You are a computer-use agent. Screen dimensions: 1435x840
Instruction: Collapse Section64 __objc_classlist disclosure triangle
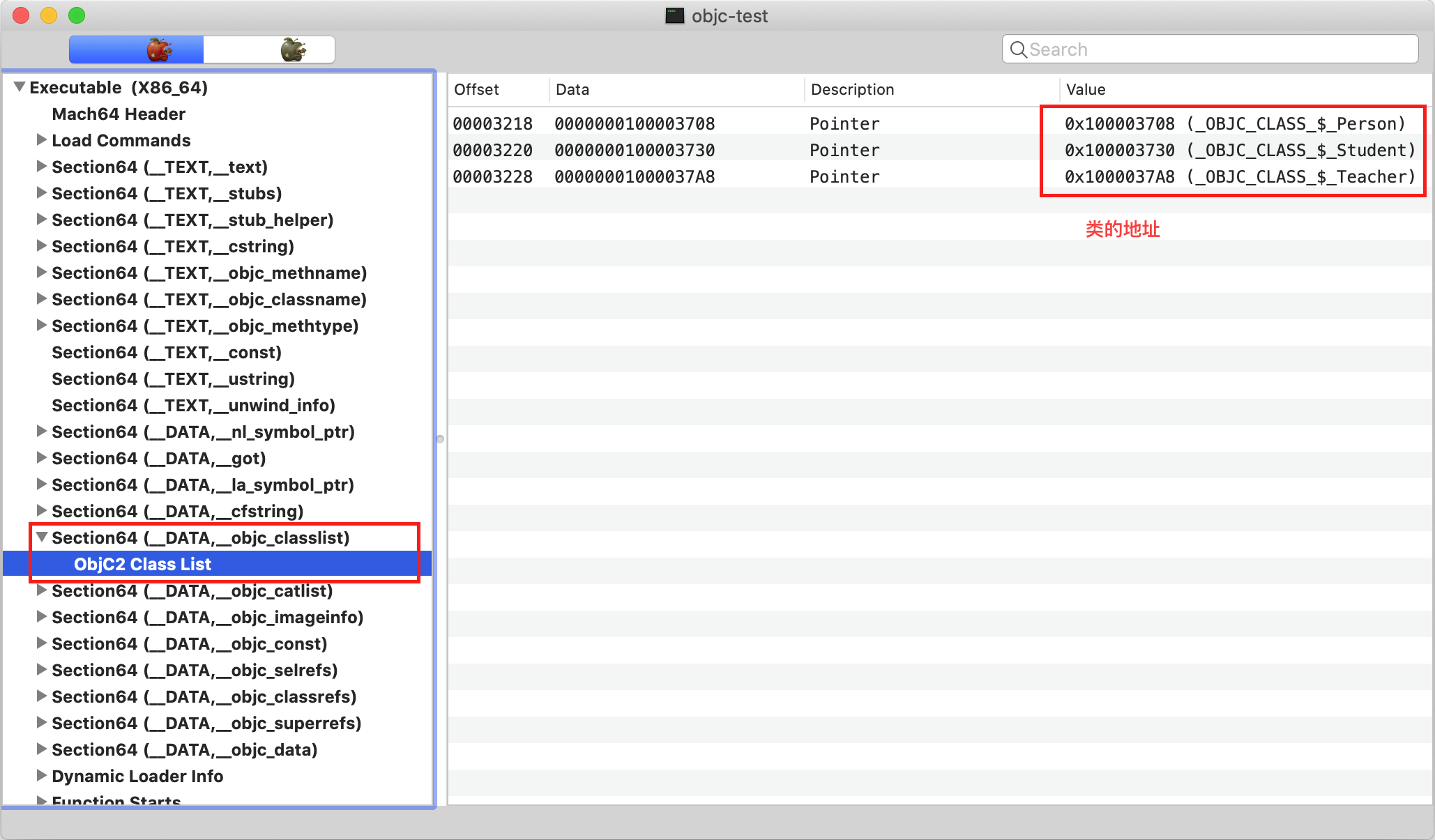tap(42, 537)
